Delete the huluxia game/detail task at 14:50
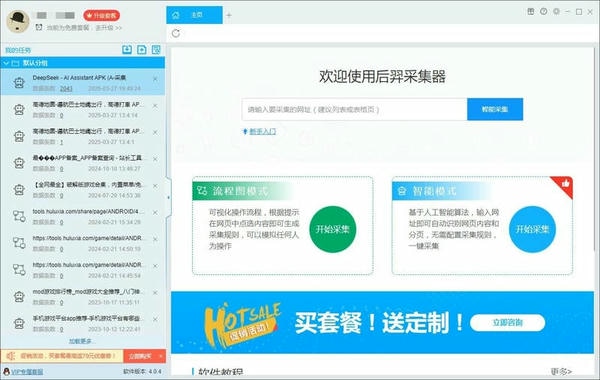This screenshot has width=600, height=380. pyautogui.click(x=155, y=239)
